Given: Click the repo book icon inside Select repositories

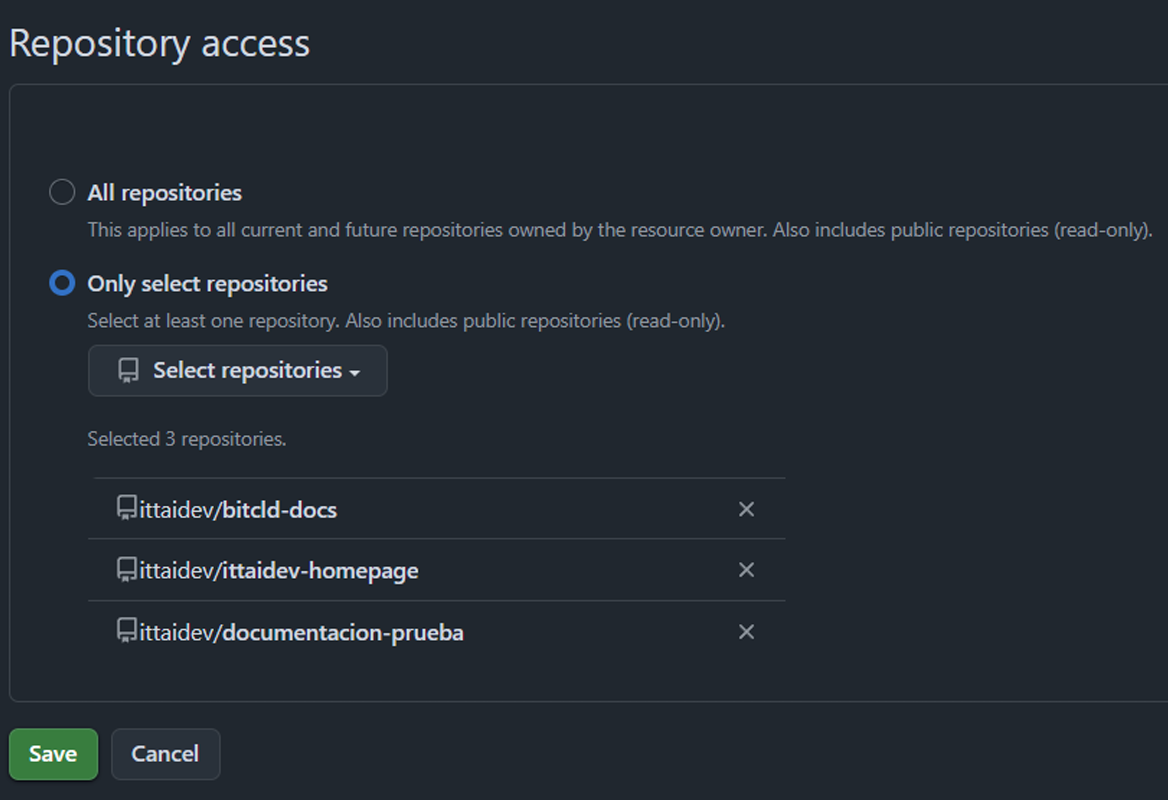Looking at the screenshot, I should (x=126, y=370).
